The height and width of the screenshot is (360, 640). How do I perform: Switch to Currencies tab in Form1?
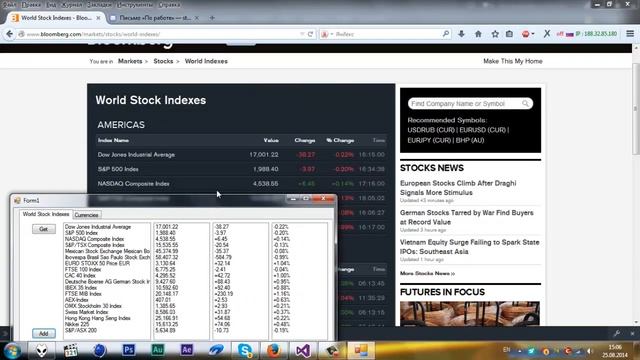click(87, 215)
